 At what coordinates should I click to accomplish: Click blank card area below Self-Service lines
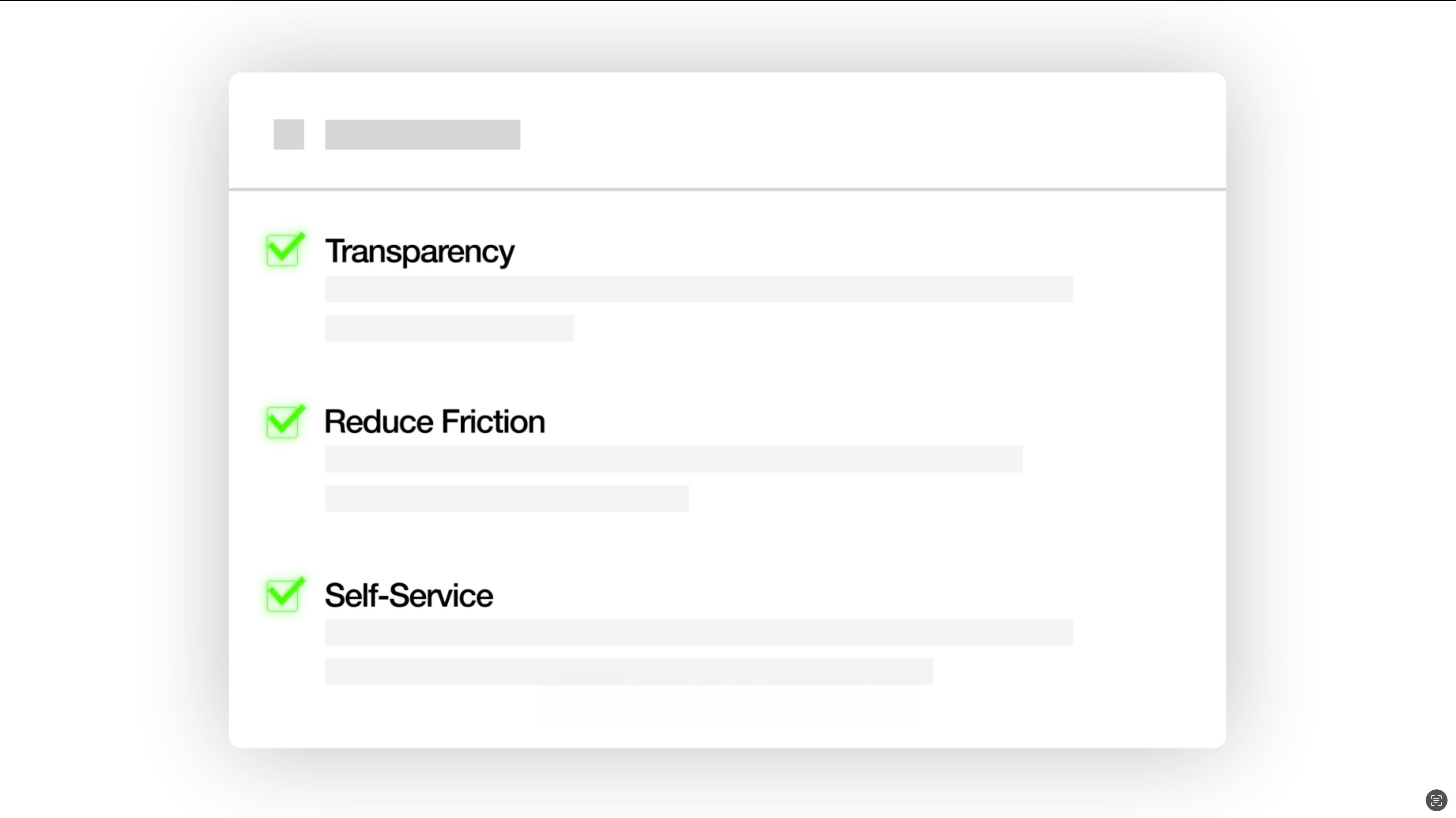click(x=728, y=717)
